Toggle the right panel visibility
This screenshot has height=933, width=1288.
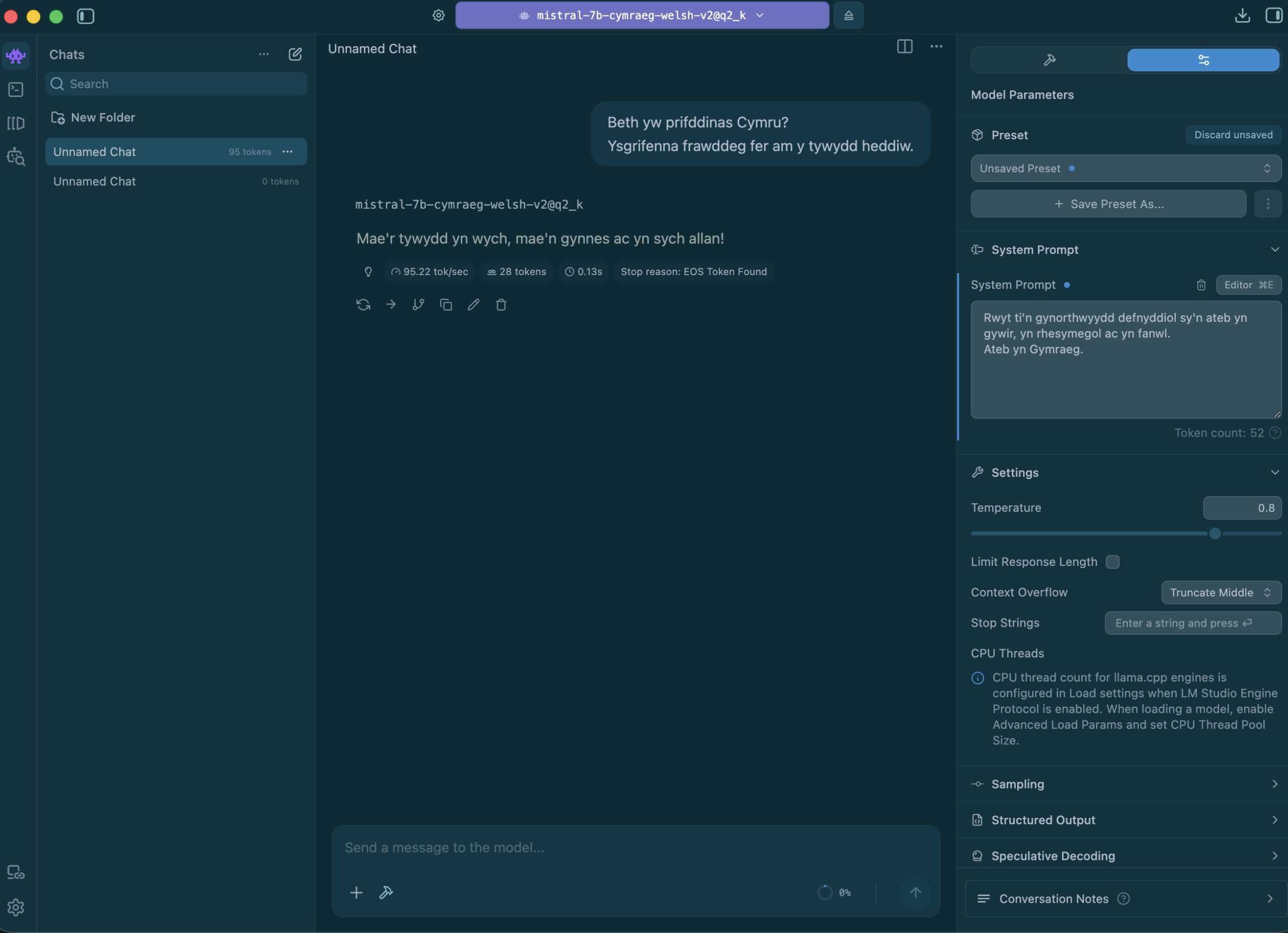[1274, 15]
